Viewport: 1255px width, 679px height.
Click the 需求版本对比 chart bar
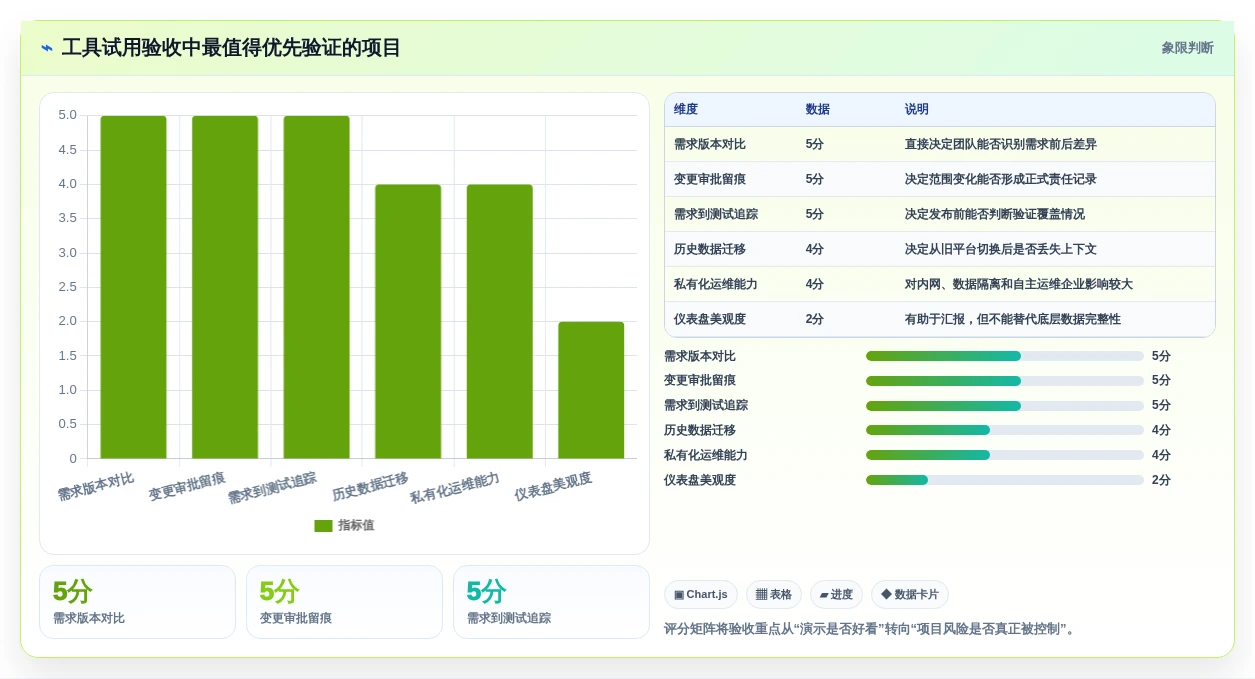pos(133,287)
